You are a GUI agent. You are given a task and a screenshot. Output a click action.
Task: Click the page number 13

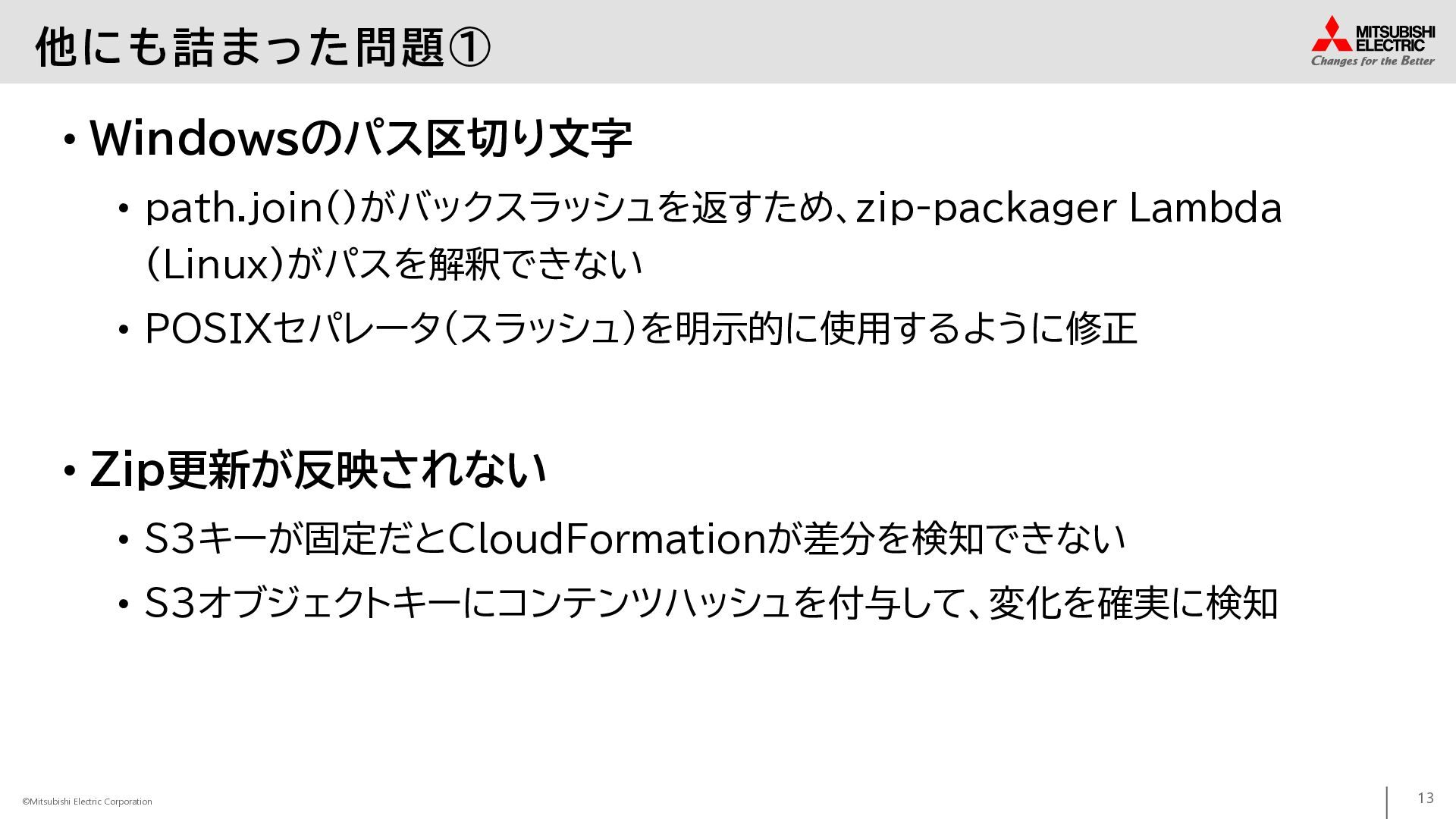pos(1425,798)
